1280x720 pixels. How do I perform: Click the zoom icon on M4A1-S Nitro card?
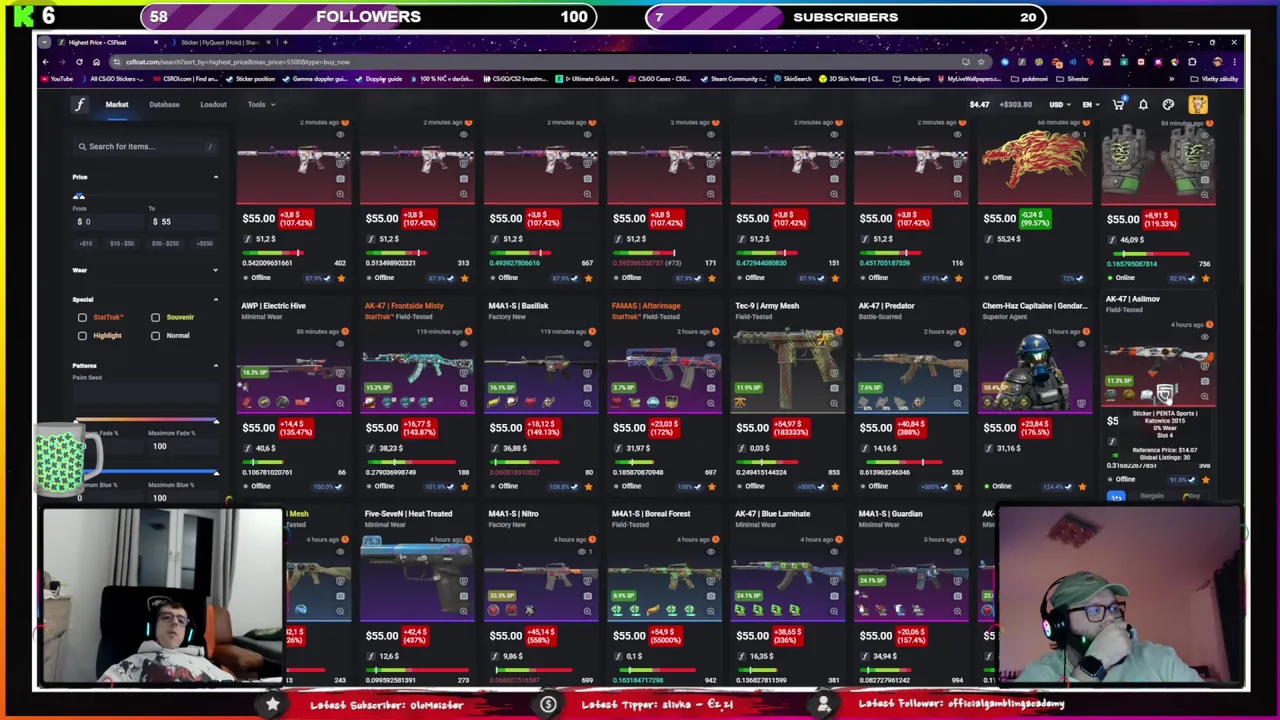point(587,612)
